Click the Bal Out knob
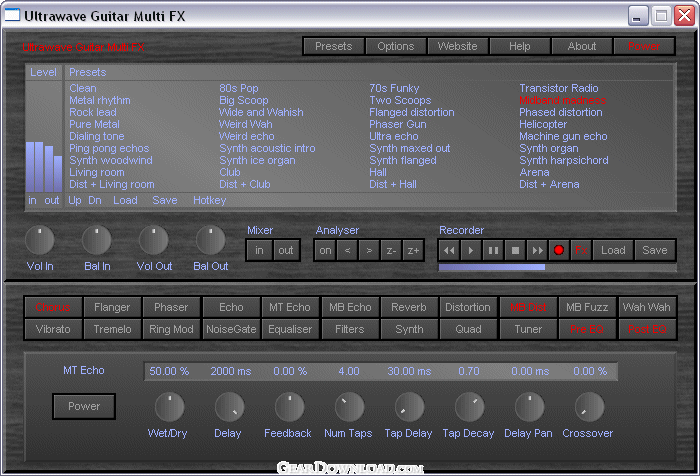Screen dimensions: 700x476 [x=210, y=240]
